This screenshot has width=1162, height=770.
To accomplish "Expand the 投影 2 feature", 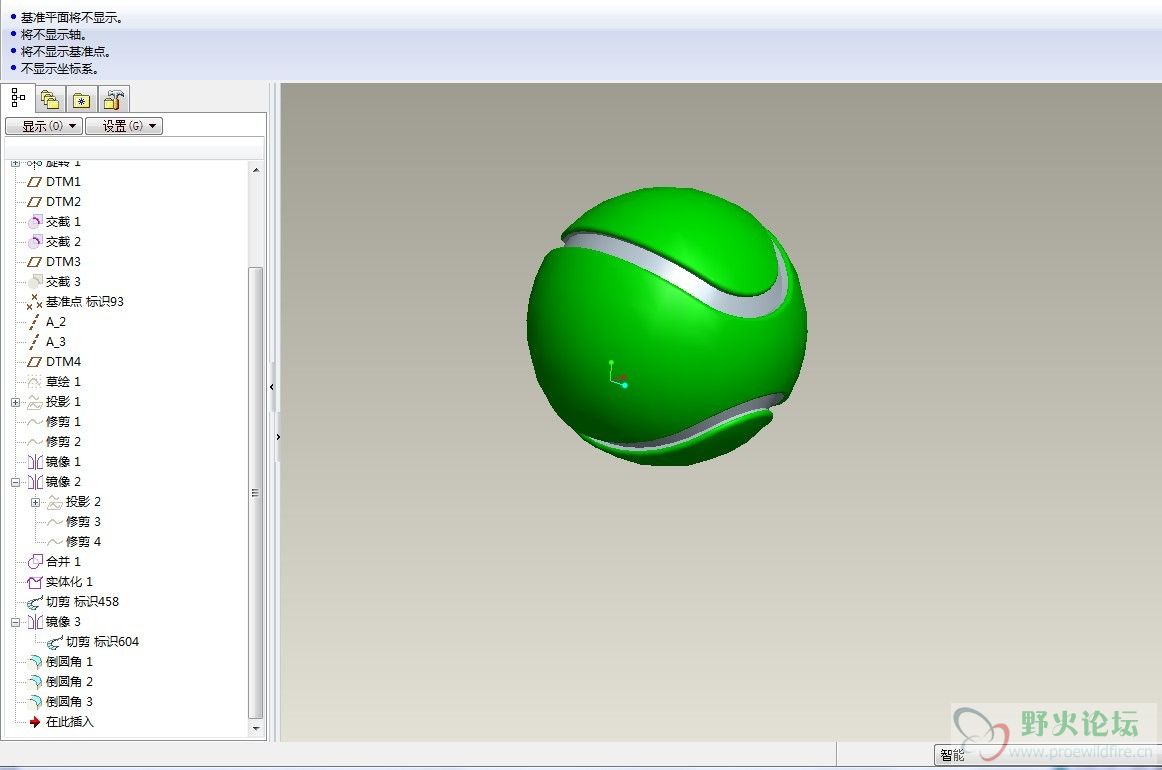I will [x=36, y=502].
